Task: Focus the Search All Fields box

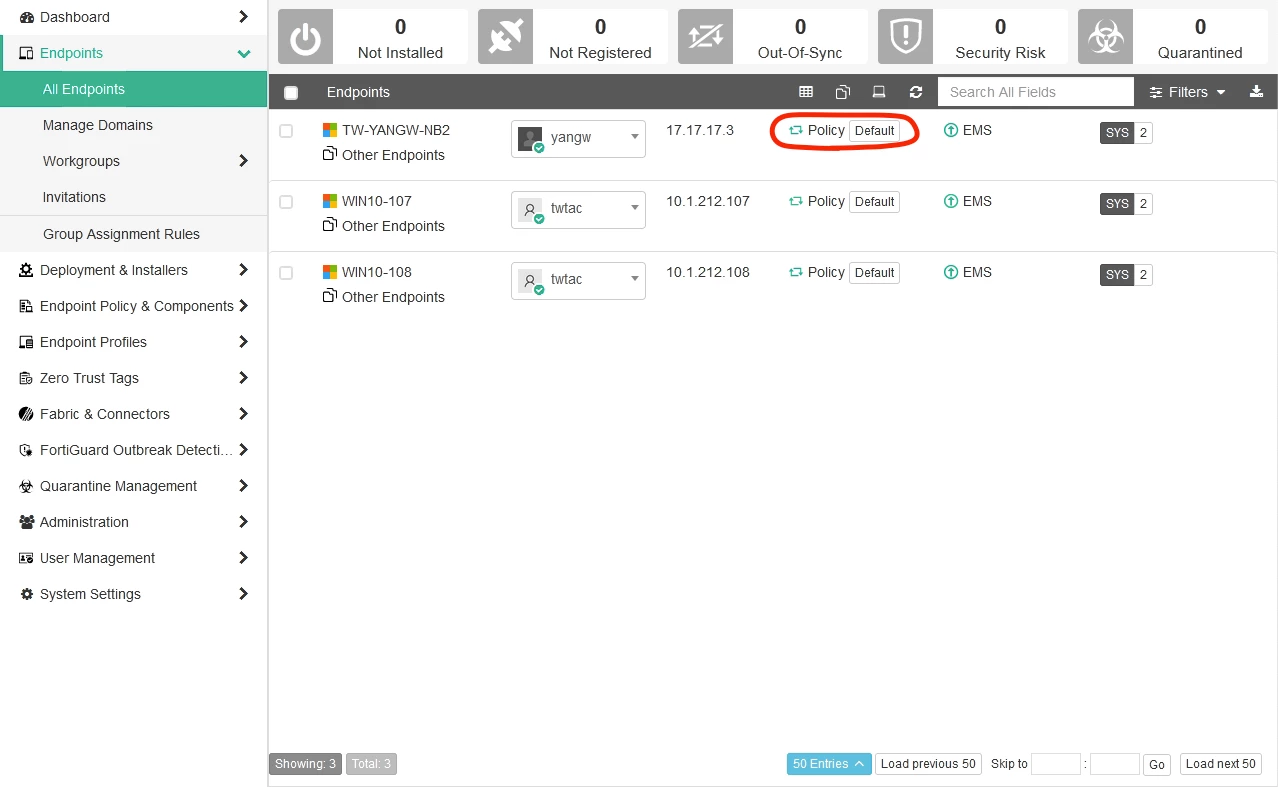Action: click(1036, 92)
